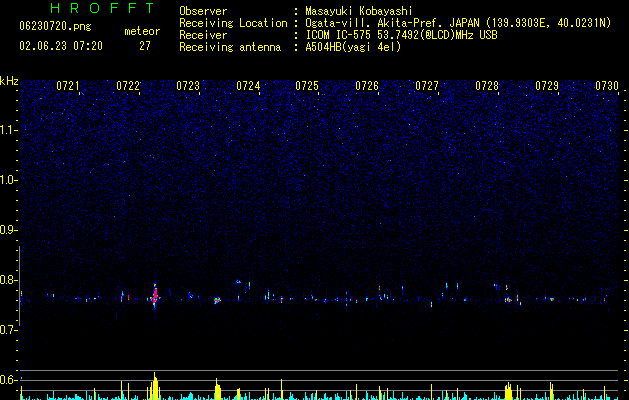Click the HROFFT title text
The height and width of the screenshot is (400, 629).
point(103,8)
